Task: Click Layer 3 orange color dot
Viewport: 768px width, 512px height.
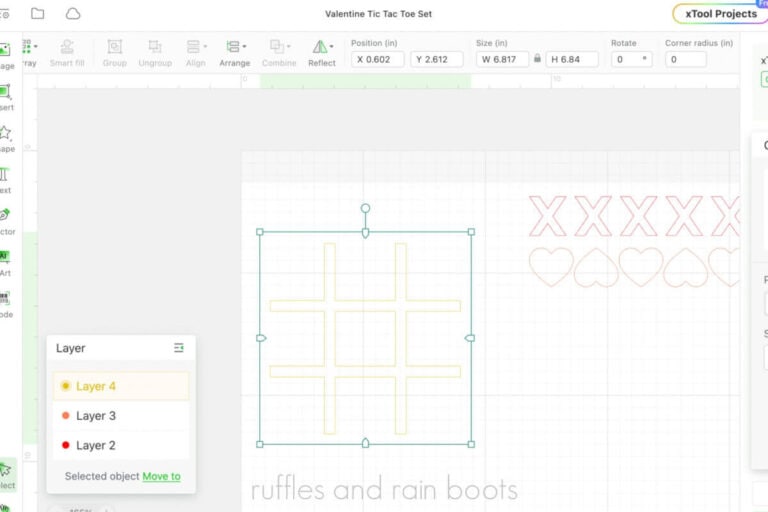Action: coord(65,415)
